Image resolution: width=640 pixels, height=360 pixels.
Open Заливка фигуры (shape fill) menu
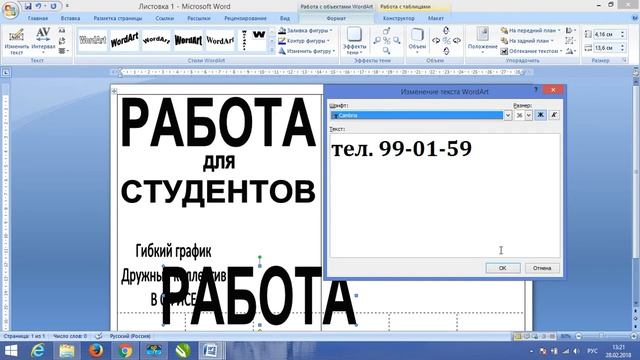pyautogui.click(x=305, y=31)
